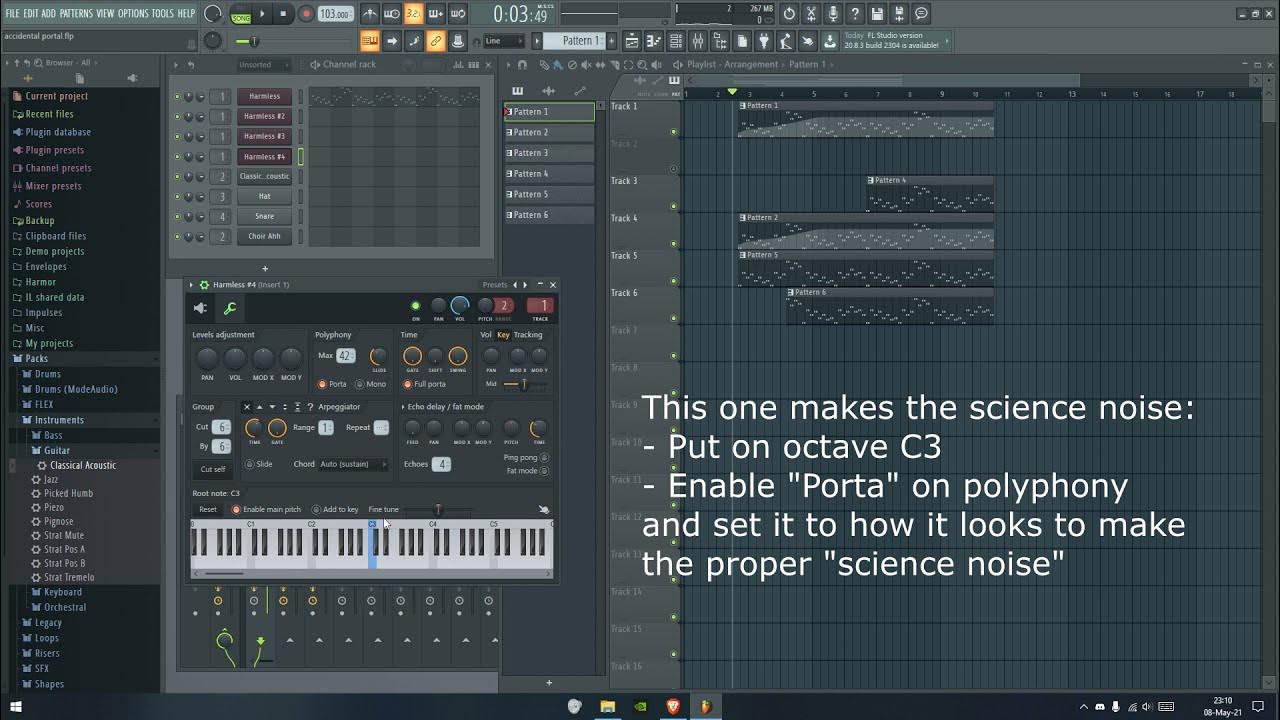Image resolution: width=1280 pixels, height=720 pixels.
Task: Click the 103.000 tempo field
Action: (x=335, y=14)
